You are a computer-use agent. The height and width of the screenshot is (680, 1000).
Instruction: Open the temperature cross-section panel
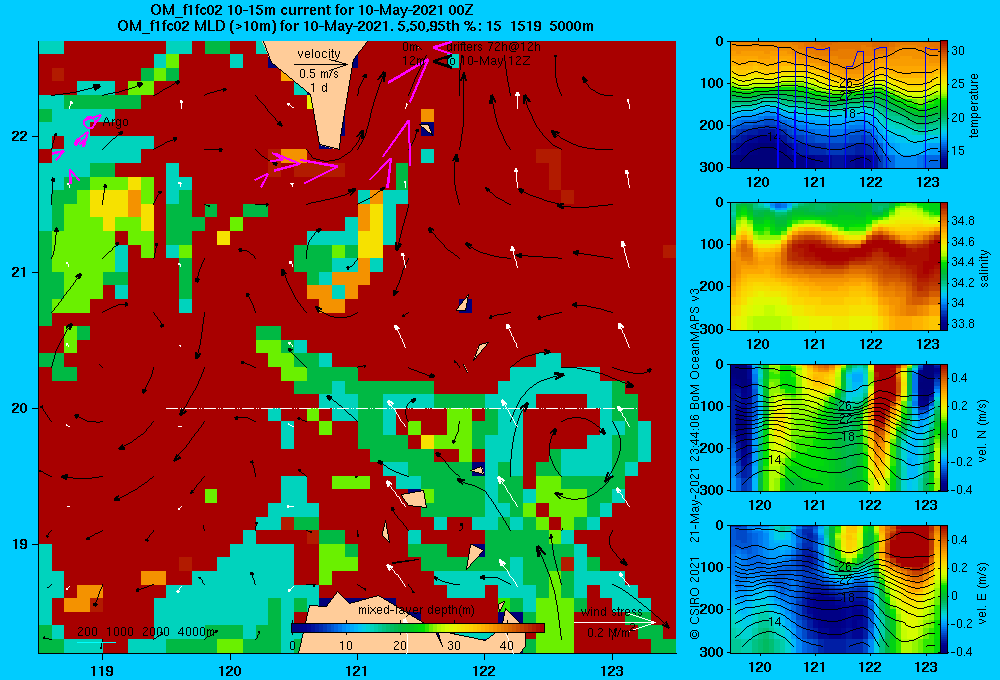coord(834,105)
